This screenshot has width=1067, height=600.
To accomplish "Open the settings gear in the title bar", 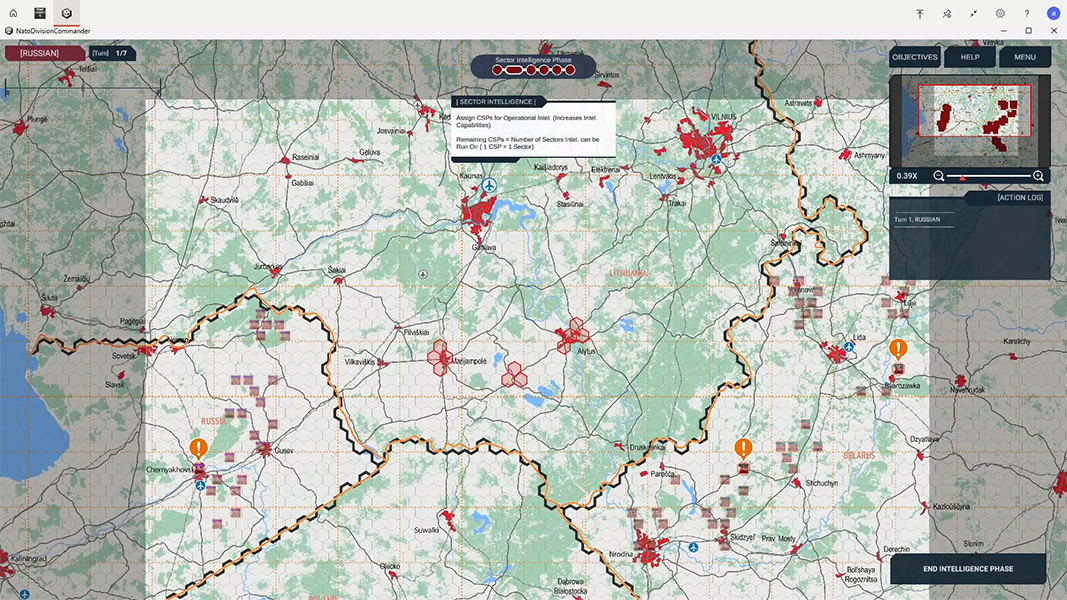I will pos(1000,13).
